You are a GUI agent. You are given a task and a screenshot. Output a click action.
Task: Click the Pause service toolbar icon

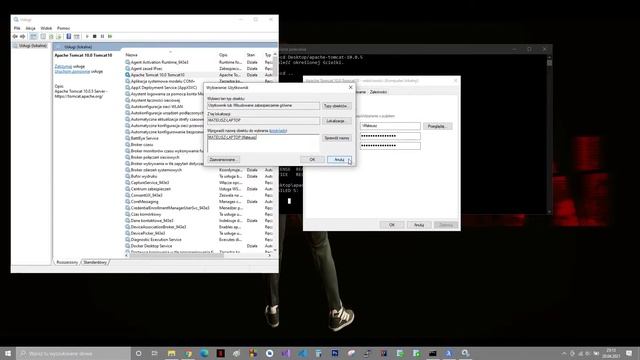click(102, 36)
